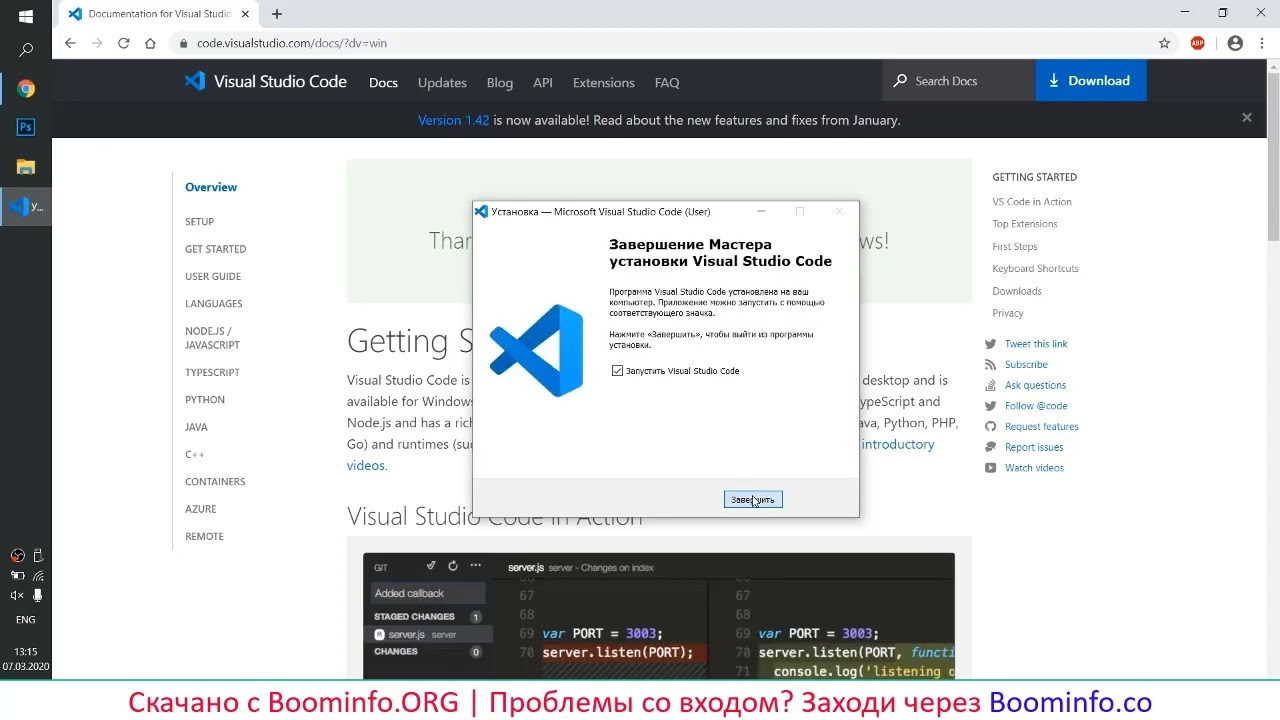Image resolution: width=1280 pixels, height=720 pixels.
Task: Click the VS Code installer taskbar item
Action: (x=26, y=207)
